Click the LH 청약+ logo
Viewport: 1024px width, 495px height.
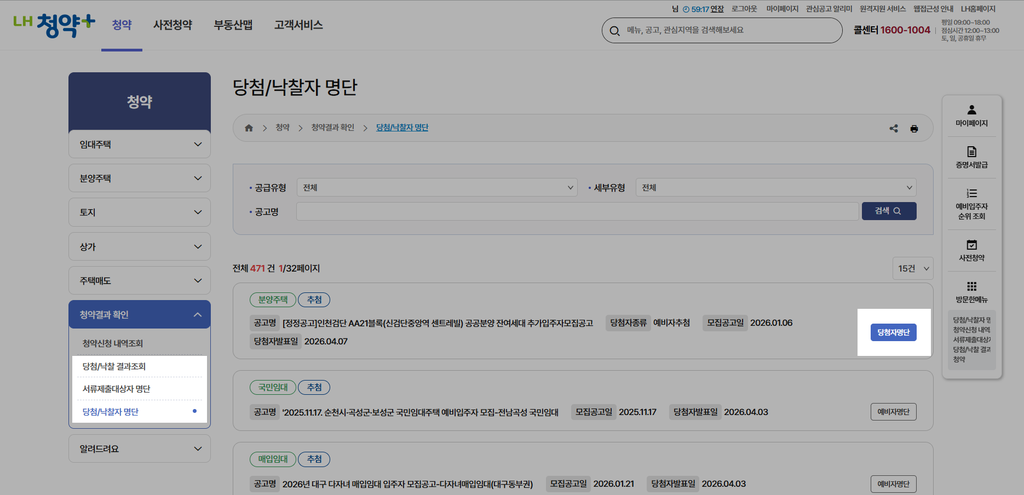point(54,25)
